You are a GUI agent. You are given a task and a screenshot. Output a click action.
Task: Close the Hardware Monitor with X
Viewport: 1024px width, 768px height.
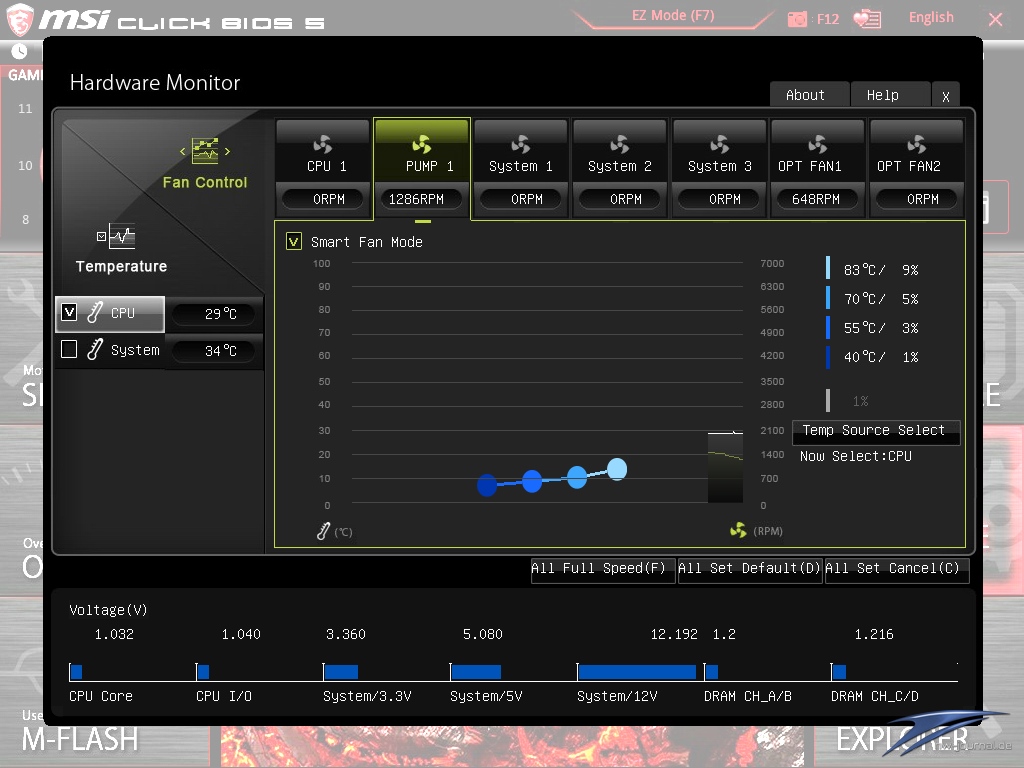[946, 96]
